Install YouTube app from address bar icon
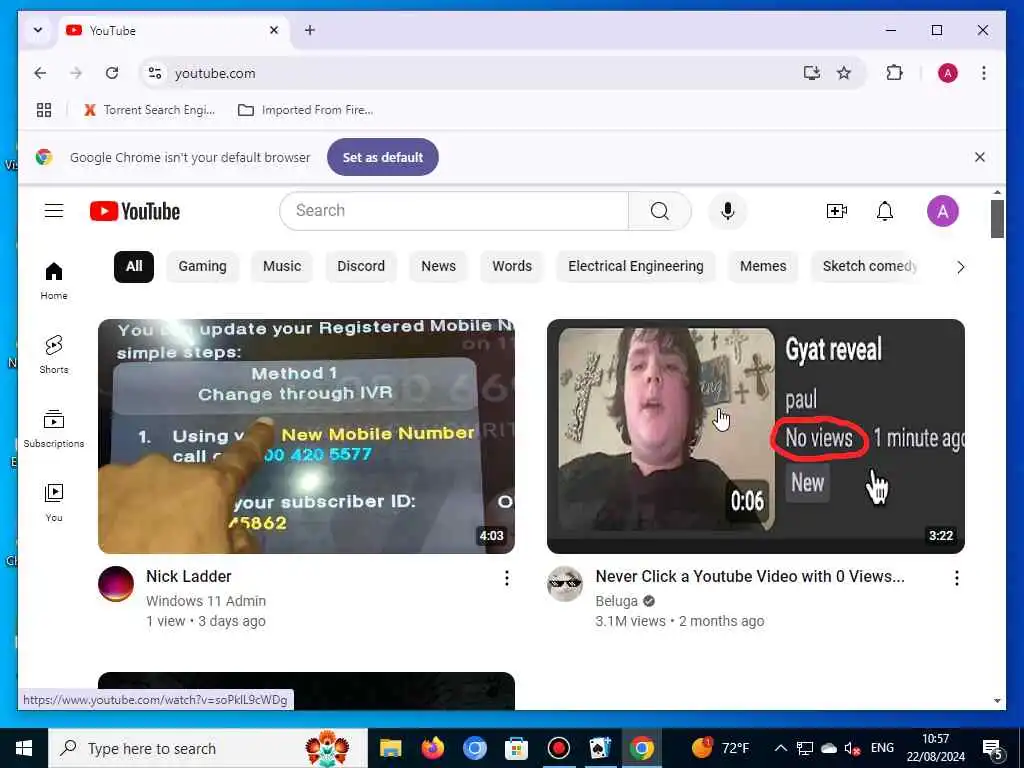The height and width of the screenshot is (768, 1024). click(811, 73)
